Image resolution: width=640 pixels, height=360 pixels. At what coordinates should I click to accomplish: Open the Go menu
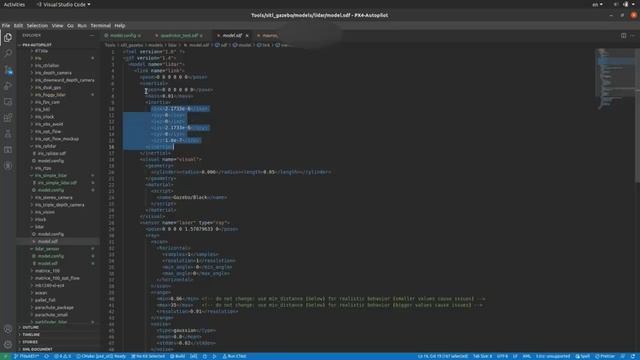[x=70, y=25]
